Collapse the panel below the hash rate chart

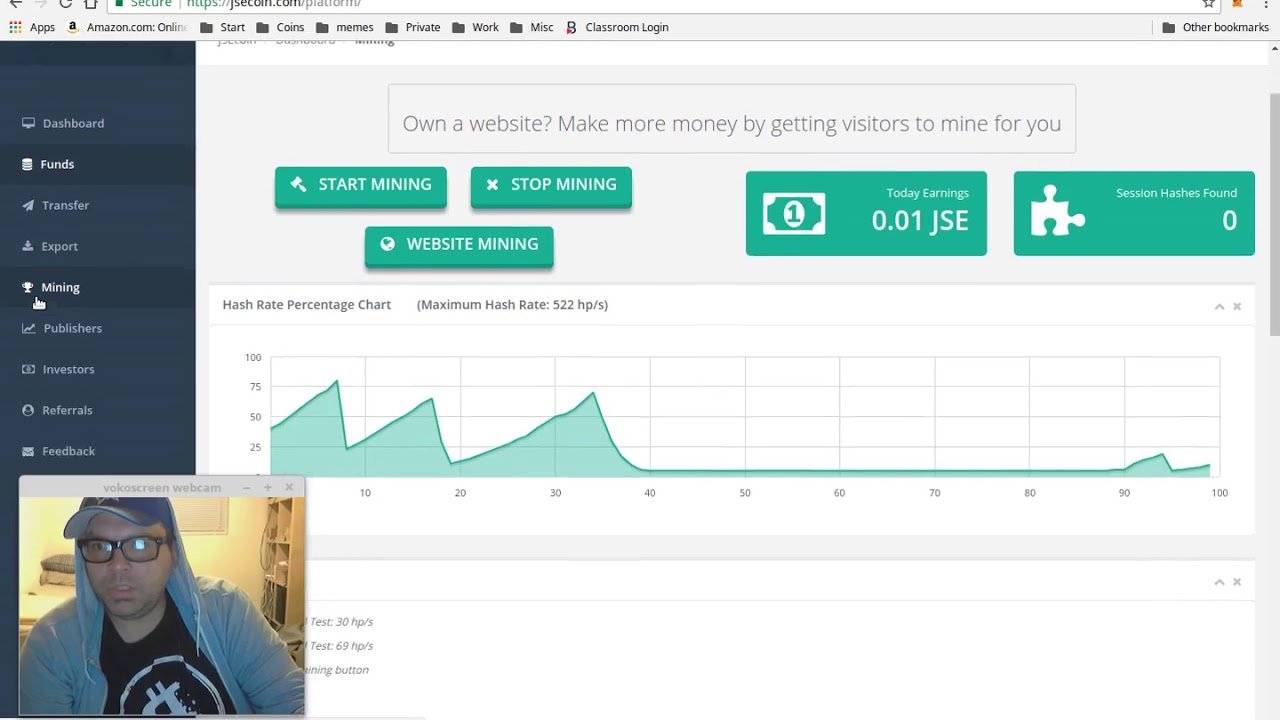click(x=1219, y=582)
